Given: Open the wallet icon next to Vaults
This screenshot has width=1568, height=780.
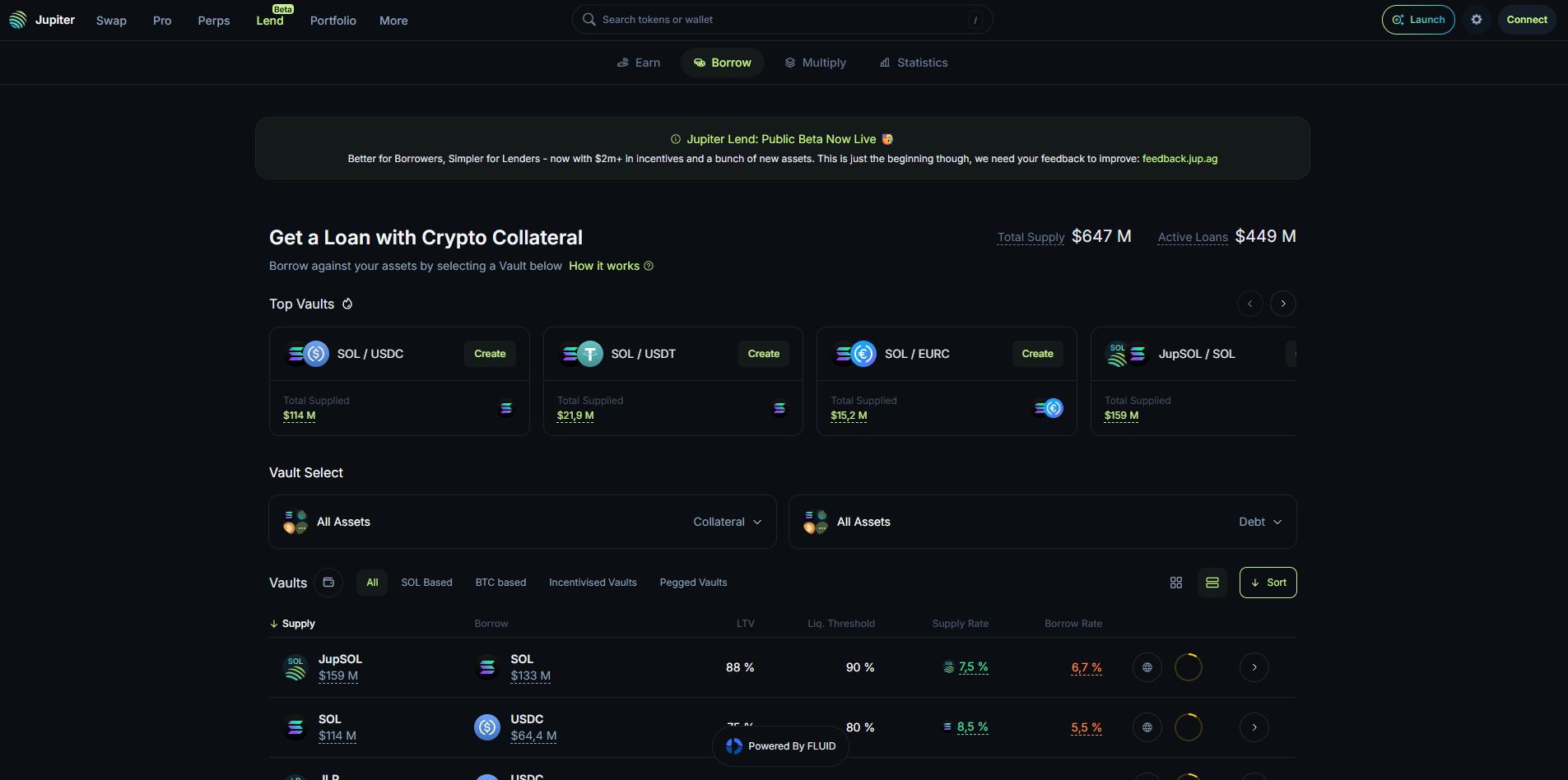Looking at the screenshot, I should pos(328,583).
